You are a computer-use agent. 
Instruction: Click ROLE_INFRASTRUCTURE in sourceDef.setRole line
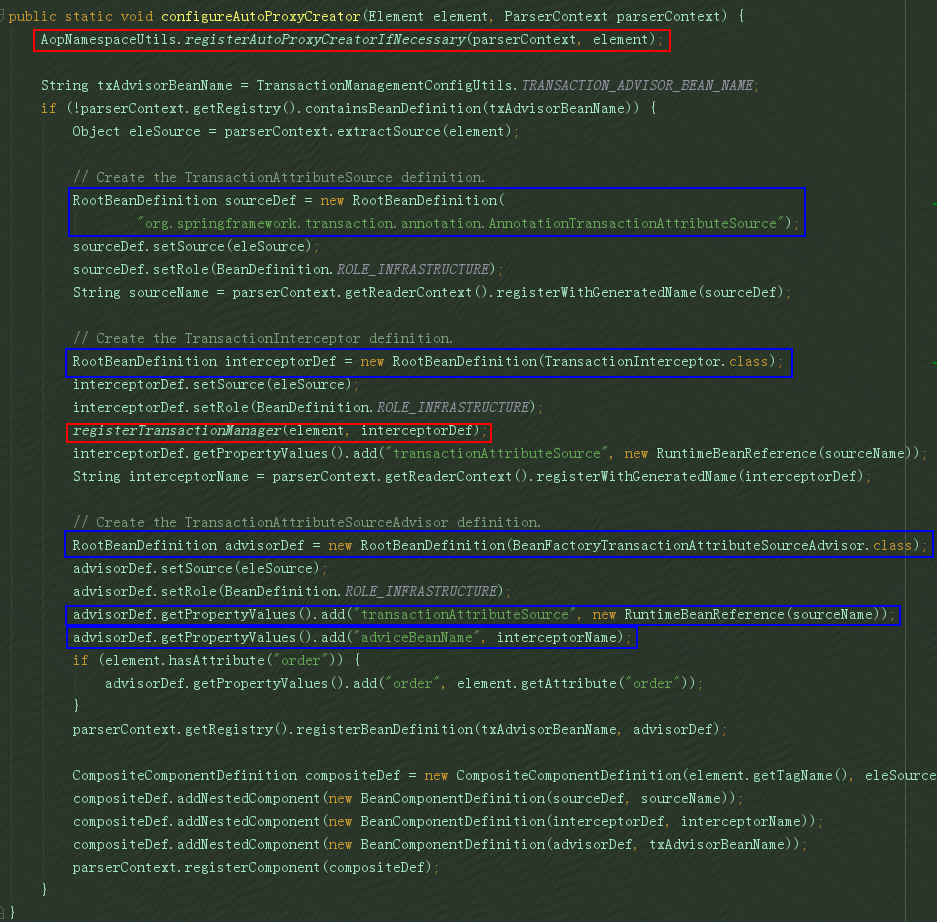coord(416,269)
